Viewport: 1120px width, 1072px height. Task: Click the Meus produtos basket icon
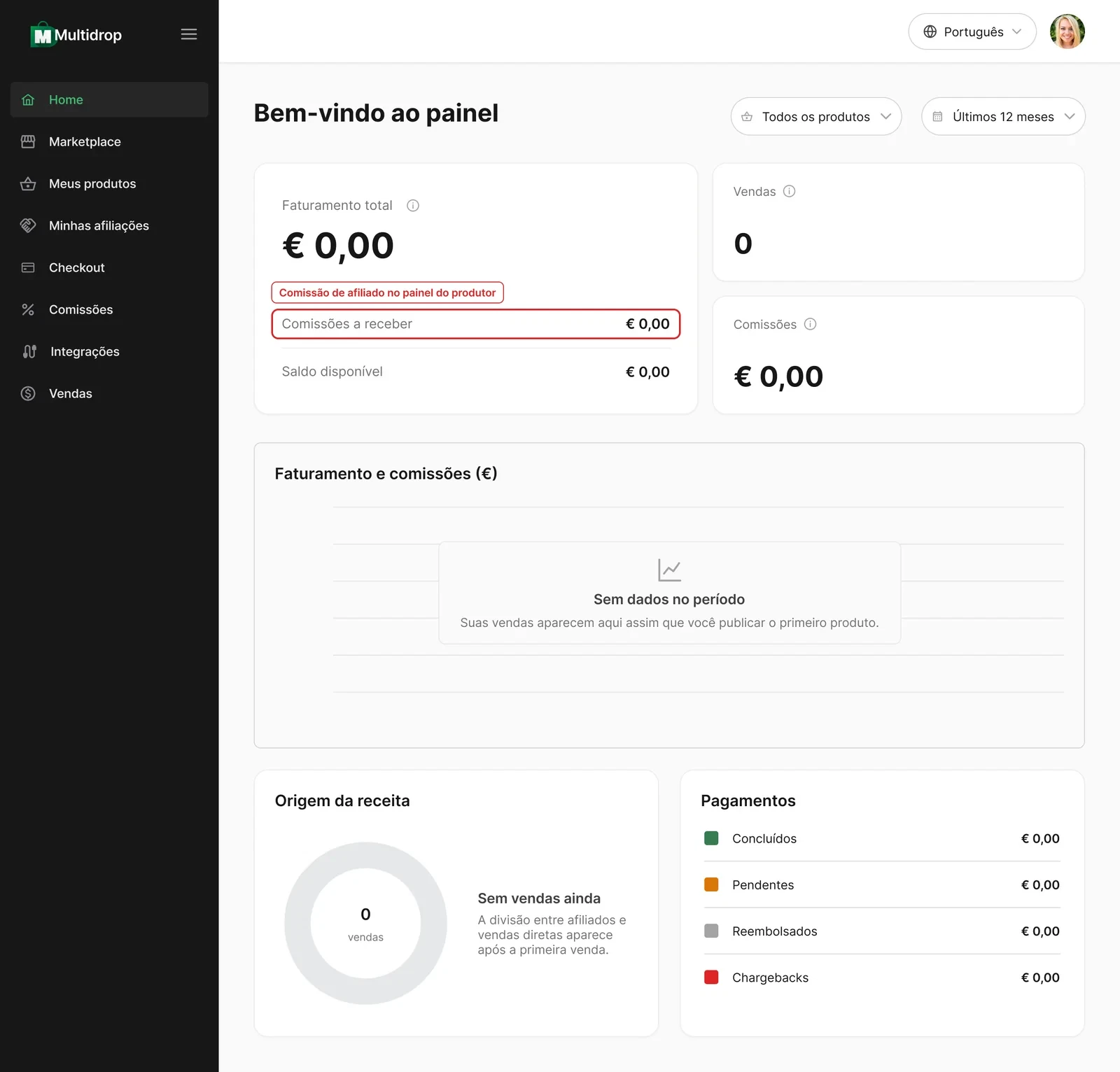[x=28, y=183]
